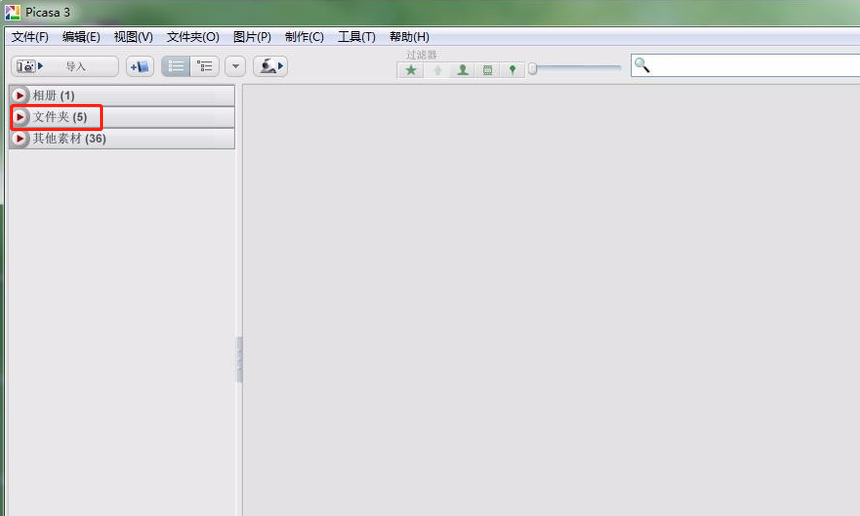Create a new album with the plus icon
Viewport: 860px width, 516px height.
139,67
